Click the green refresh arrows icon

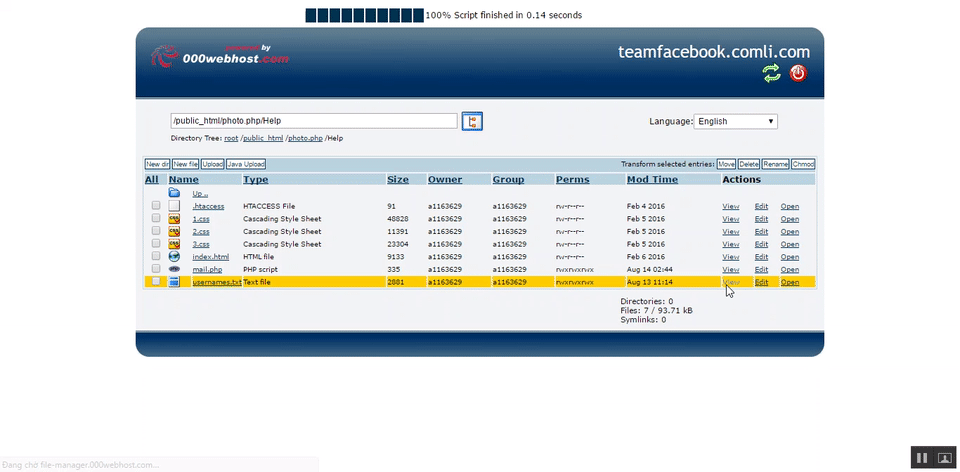click(771, 73)
